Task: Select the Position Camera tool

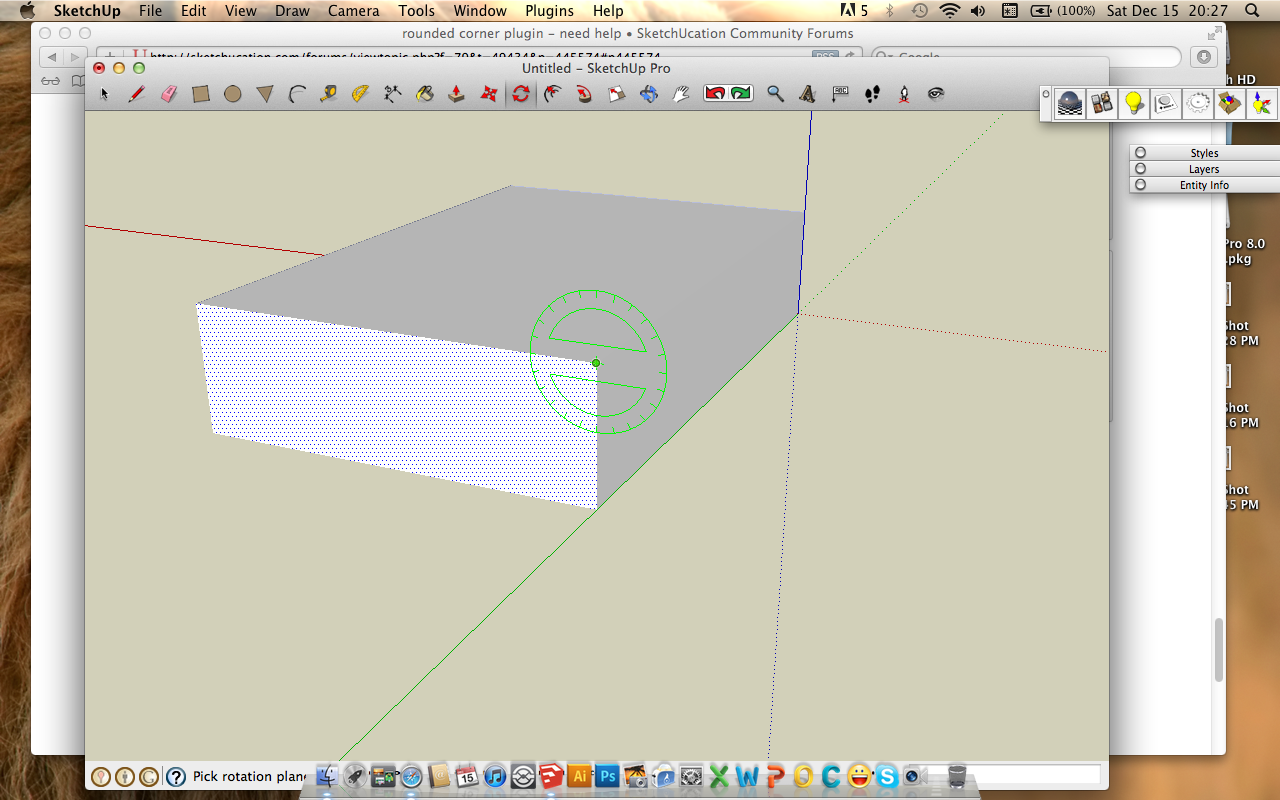Action: point(904,94)
